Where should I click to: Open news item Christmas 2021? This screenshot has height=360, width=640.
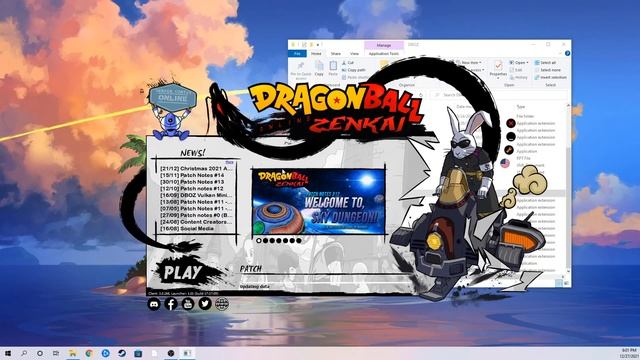click(196, 168)
